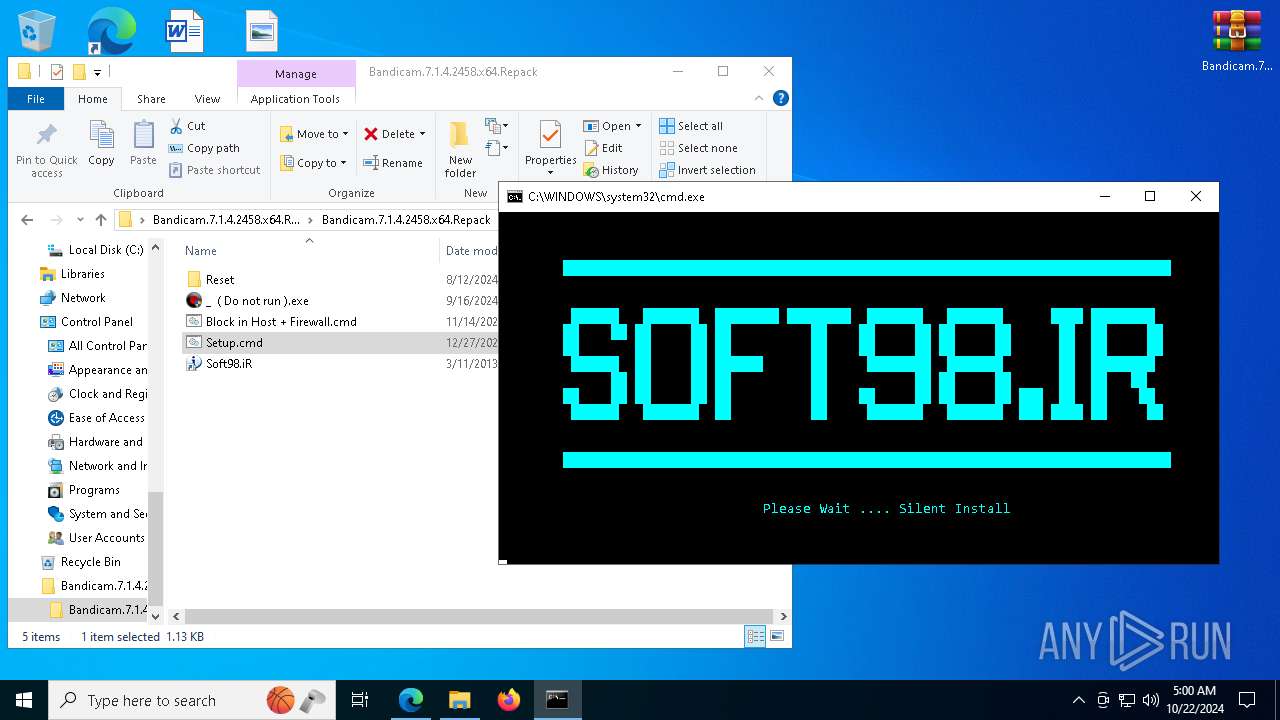This screenshot has height=720, width=1280.
Task: Select the Soft98.iR shortcut file
Action: click(219, 364)
